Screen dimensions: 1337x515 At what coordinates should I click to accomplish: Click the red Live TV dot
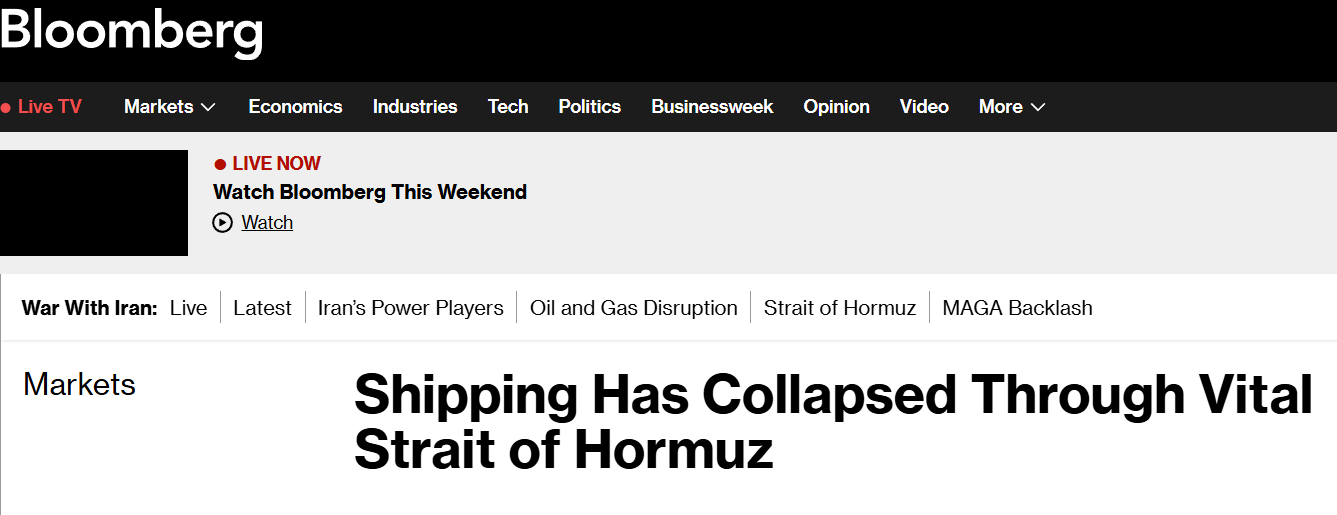pyautogui.click(x=6, y=107)
